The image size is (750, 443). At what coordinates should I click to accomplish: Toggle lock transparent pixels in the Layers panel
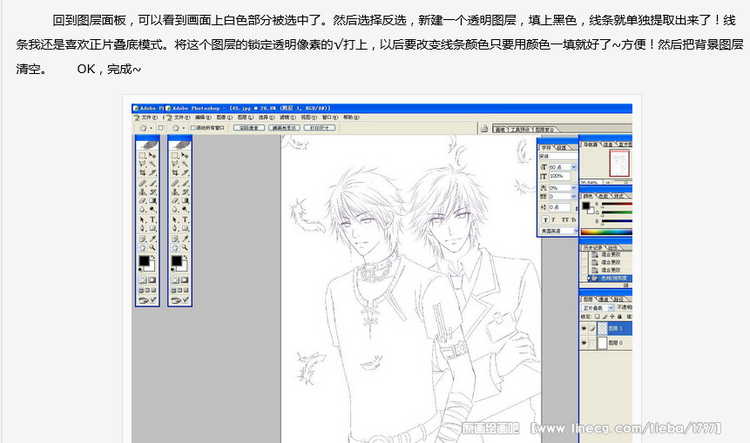(597, 317)
